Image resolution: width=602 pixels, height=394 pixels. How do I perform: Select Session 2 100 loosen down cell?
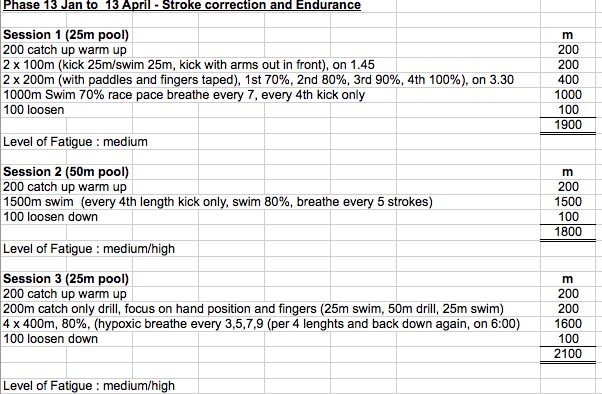pos(51,217)
